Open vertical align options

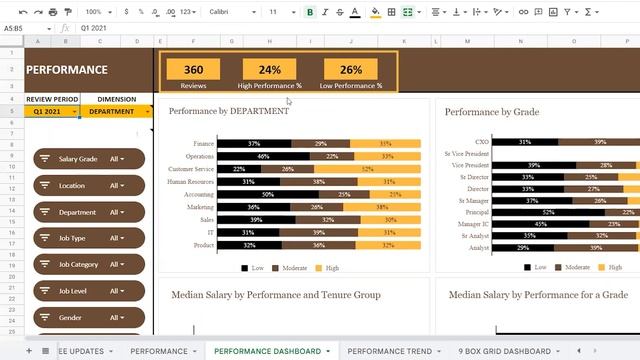tap(459, 12)
